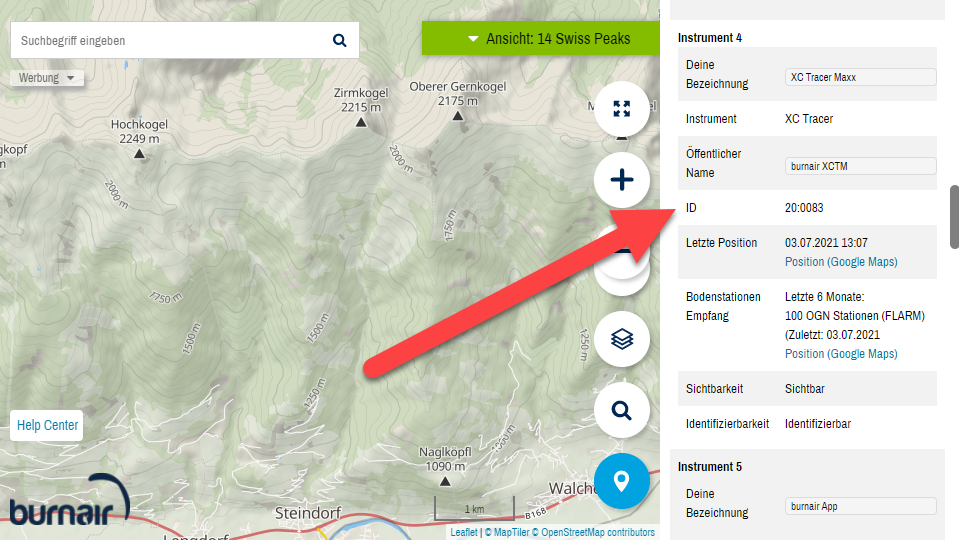The height and width of the screenshot is (540, 959).
Task: Click the burnair logo
Action: coord(69,500)
